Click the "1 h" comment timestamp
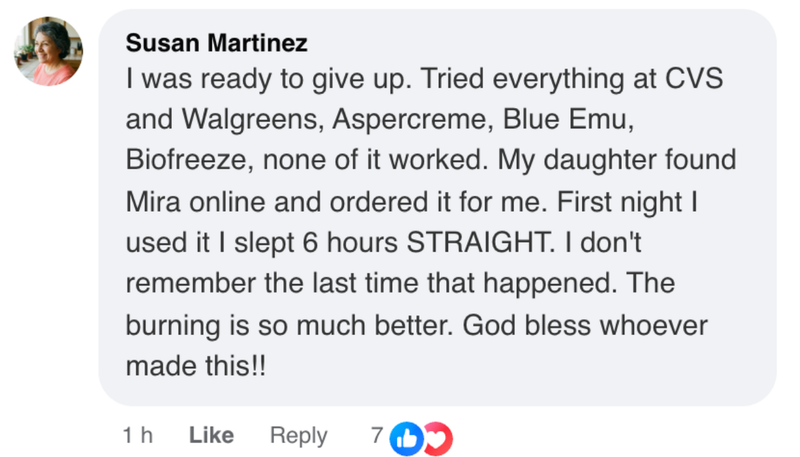800x457 pixels. pos(137,435)
